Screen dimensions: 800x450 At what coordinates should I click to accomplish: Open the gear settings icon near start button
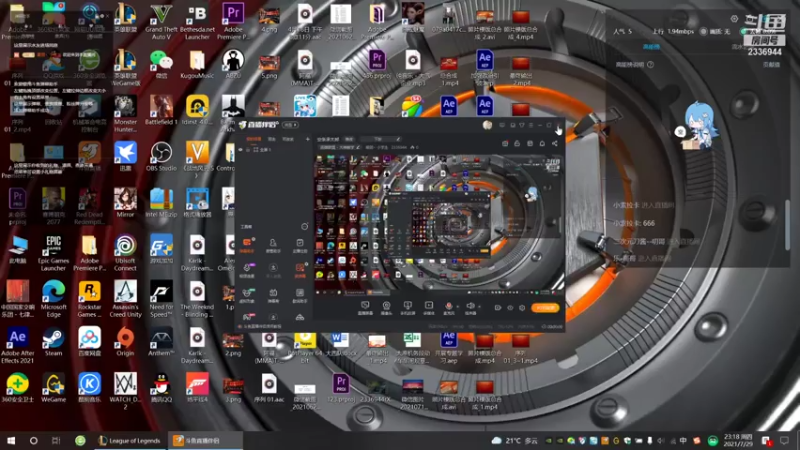(522, 308)
